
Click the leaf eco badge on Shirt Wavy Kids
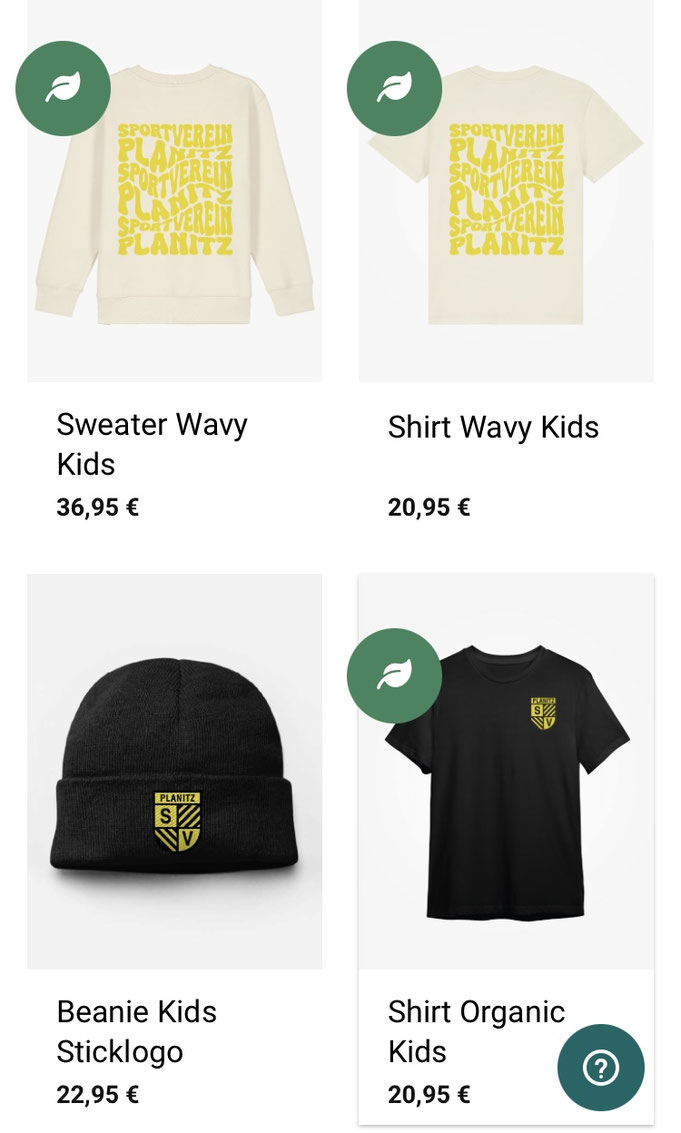(x=394, y=88)
